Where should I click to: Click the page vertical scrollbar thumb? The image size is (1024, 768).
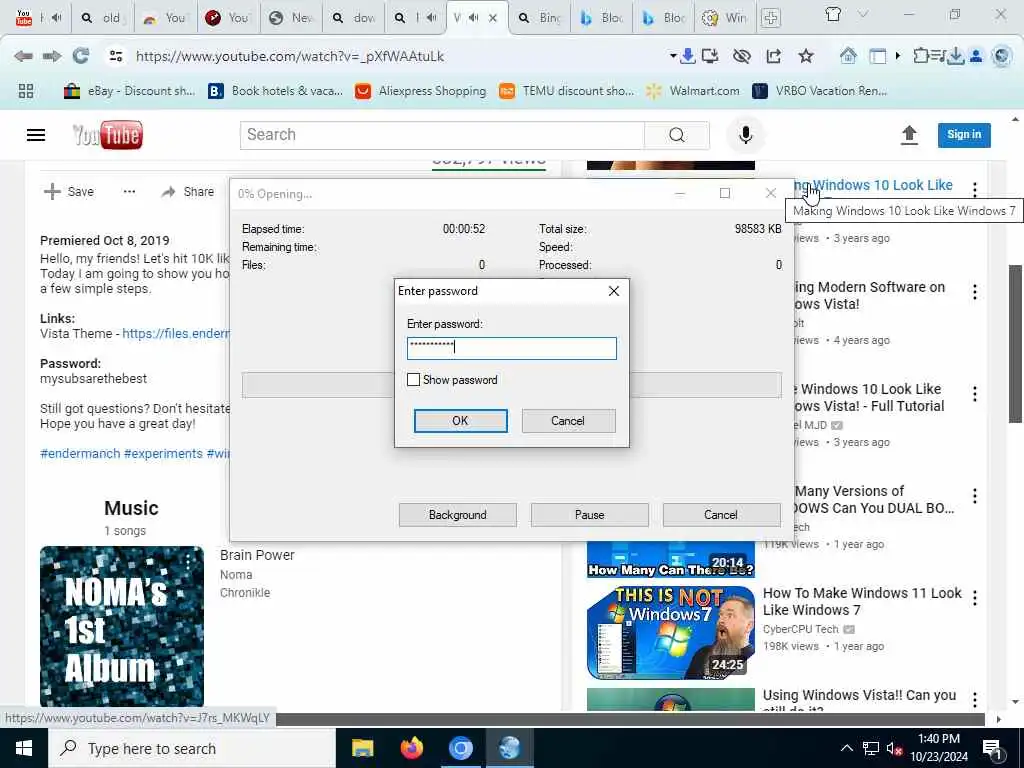[x=1016, y=344]
